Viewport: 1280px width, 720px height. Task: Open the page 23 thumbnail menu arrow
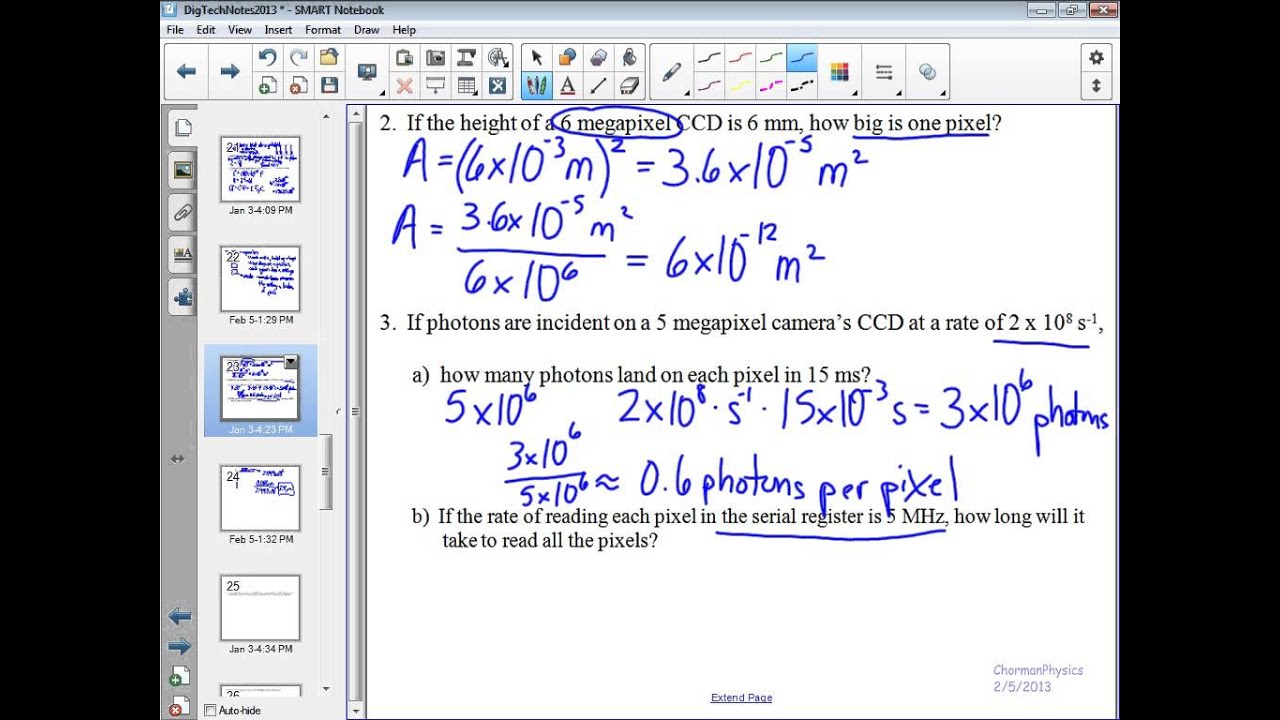(291, 362)
